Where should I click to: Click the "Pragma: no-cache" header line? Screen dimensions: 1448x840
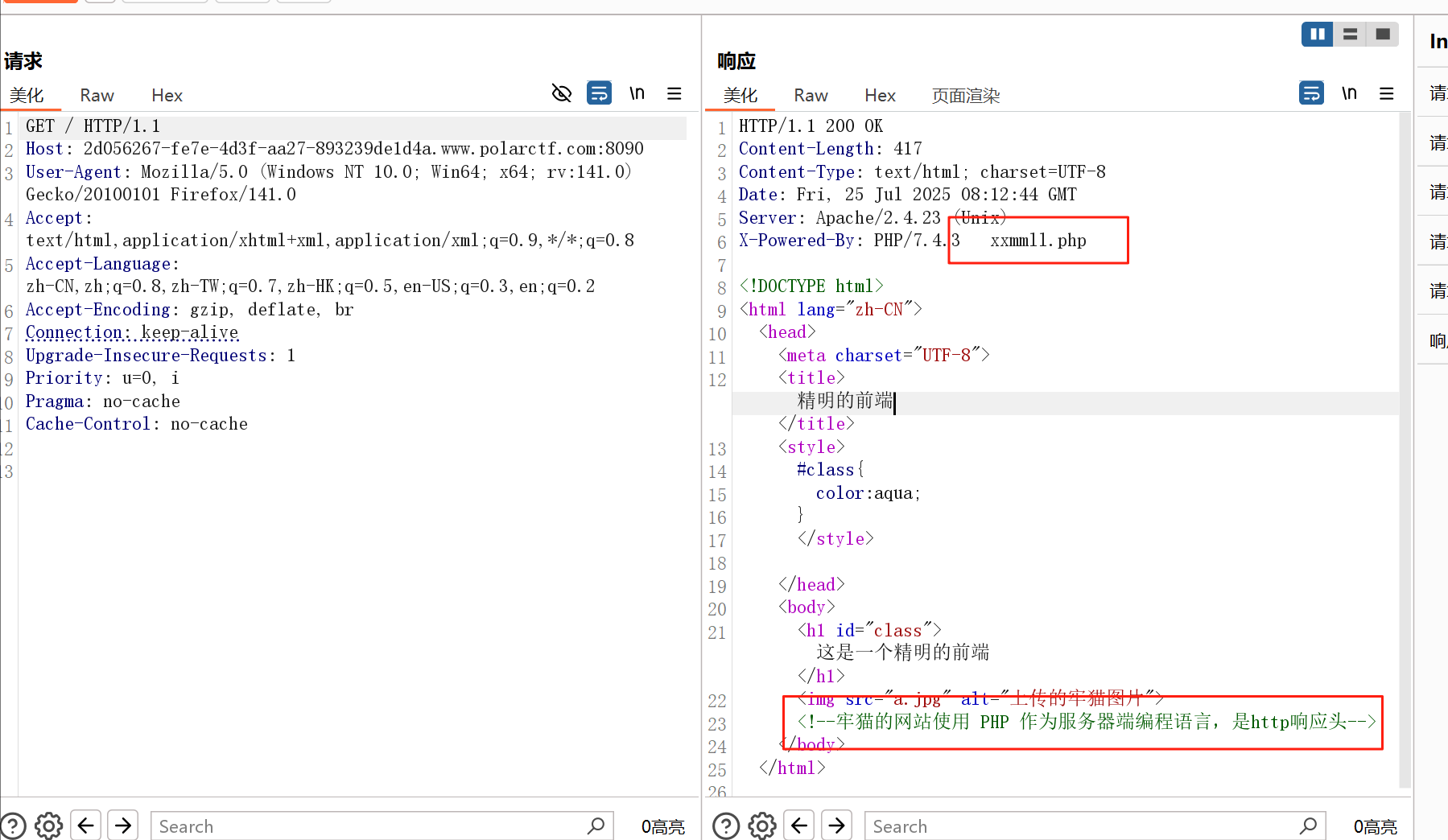(103, 401)
